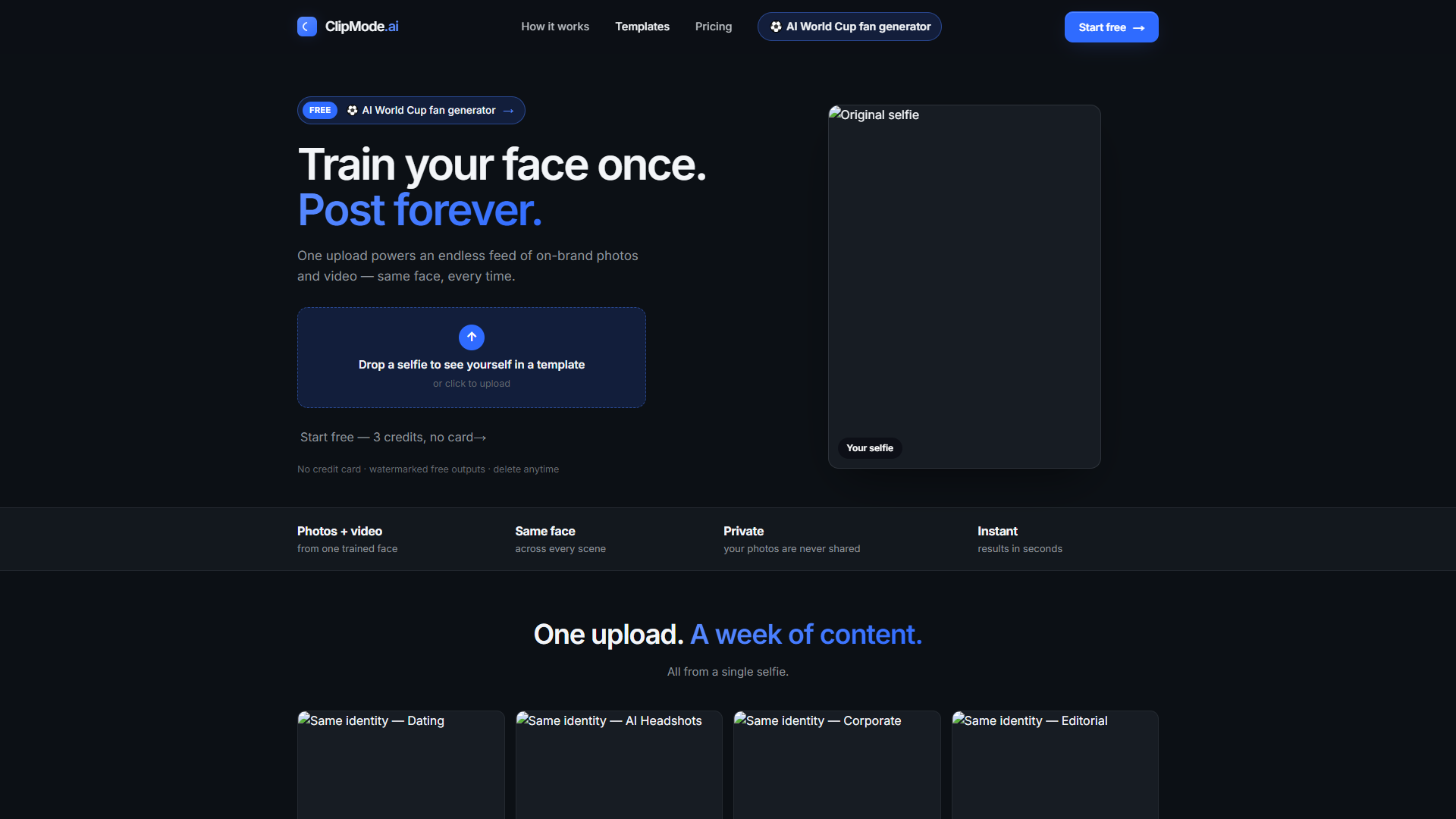The width and height of the screenshot is (1456, 819).
Task: Open the Same identity — Corporate card
Action: tap(837, 764)
